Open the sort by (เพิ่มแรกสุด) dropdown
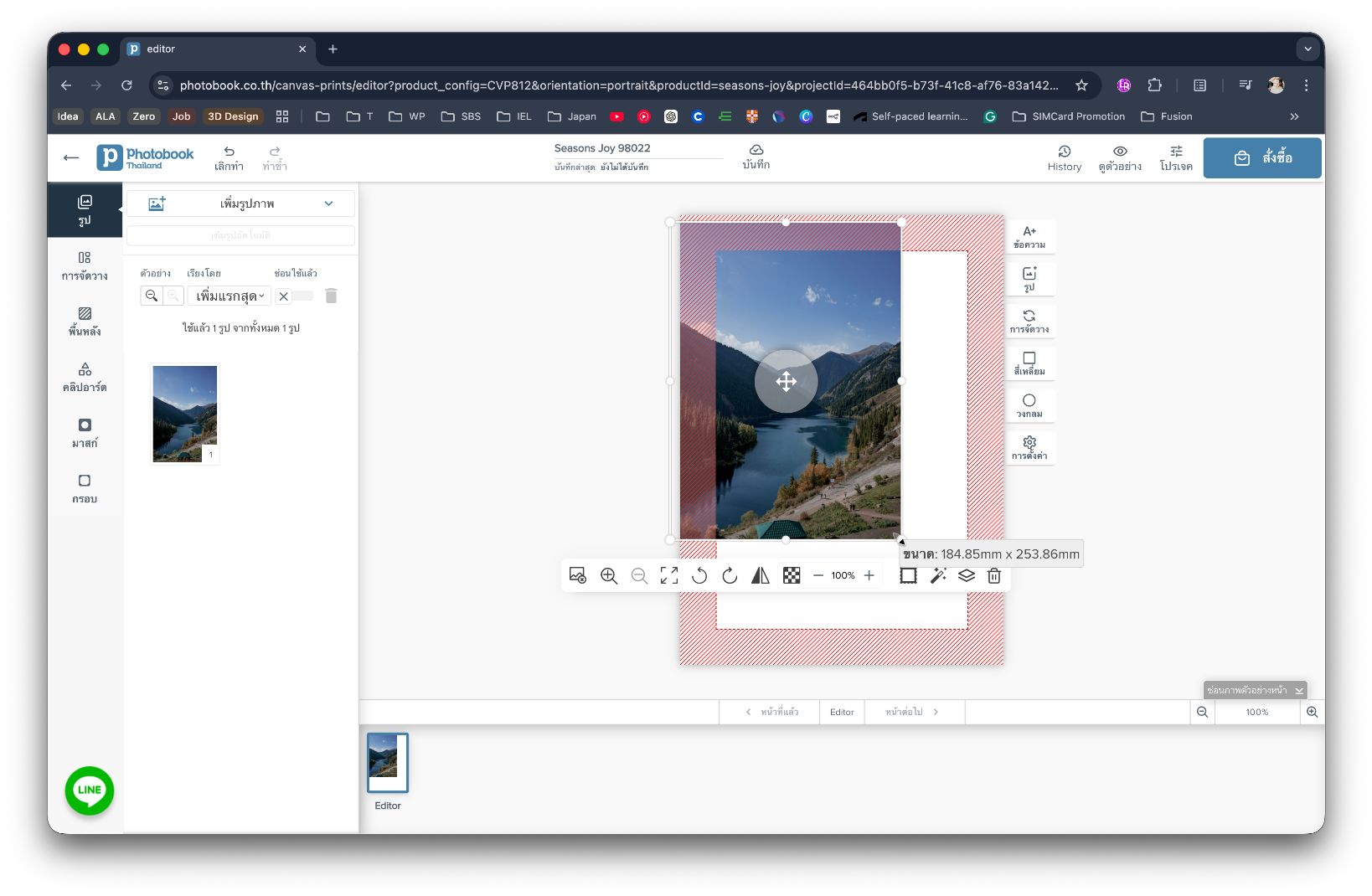Viewport: 1372px width, 896px height. click(x=230, y=296)
